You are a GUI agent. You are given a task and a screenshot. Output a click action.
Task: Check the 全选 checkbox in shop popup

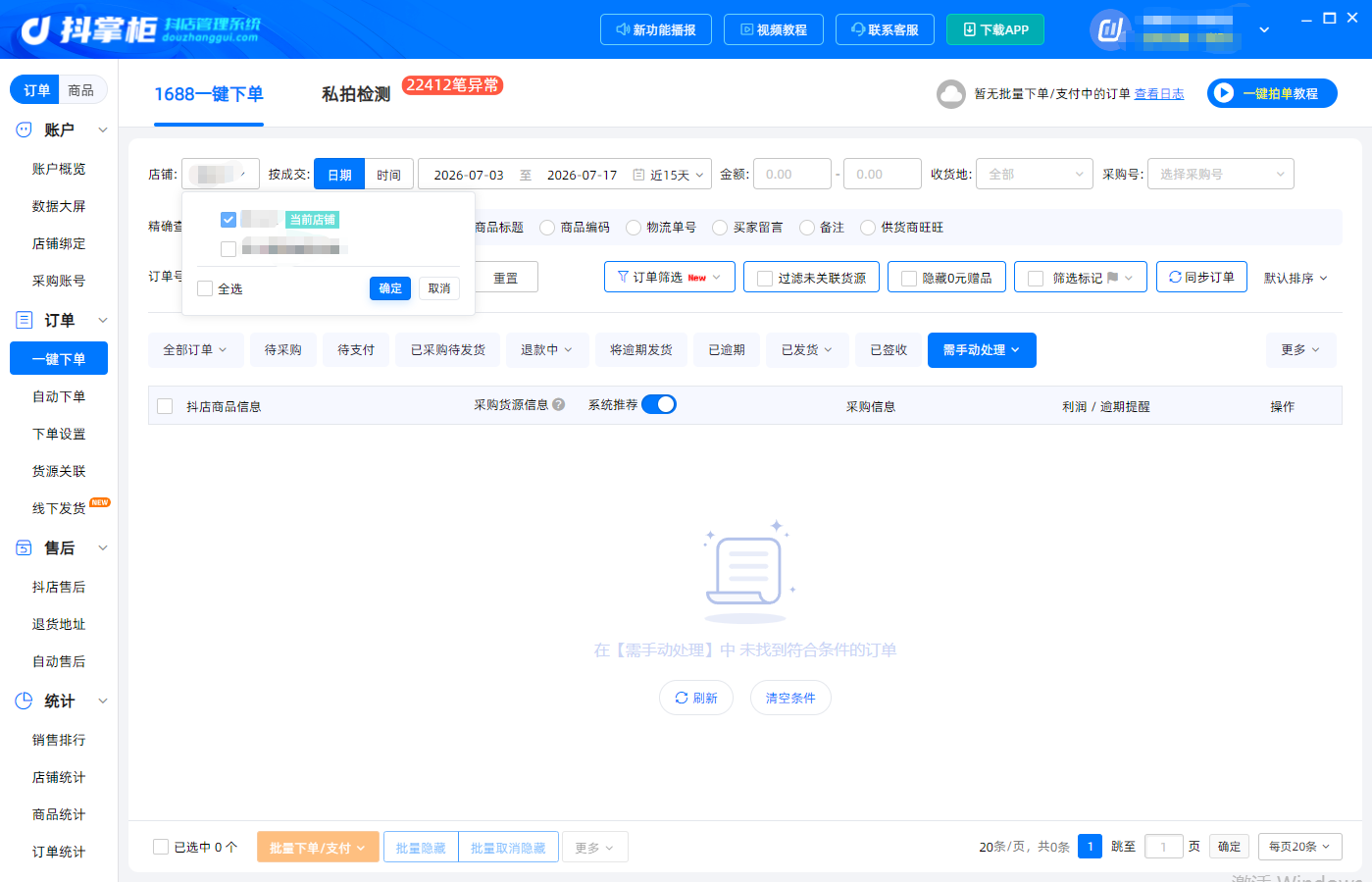[x=205, y=288]
